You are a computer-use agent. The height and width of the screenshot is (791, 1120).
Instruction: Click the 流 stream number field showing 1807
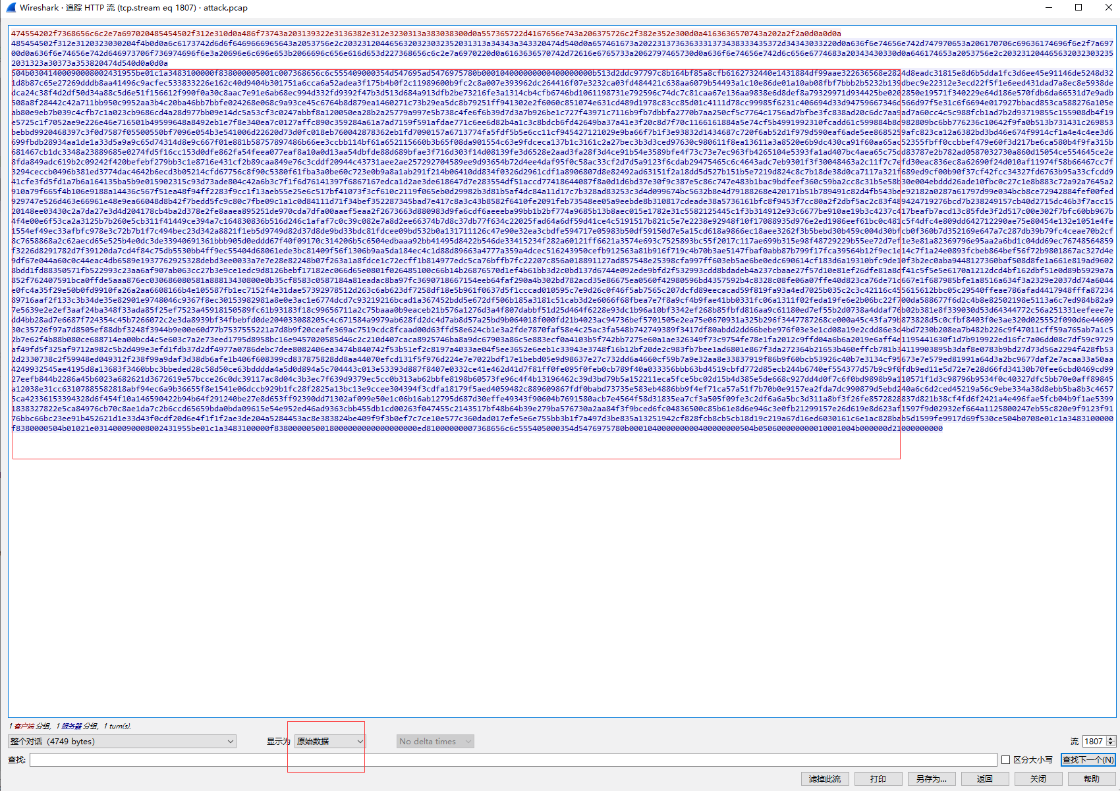(1093, 741)
